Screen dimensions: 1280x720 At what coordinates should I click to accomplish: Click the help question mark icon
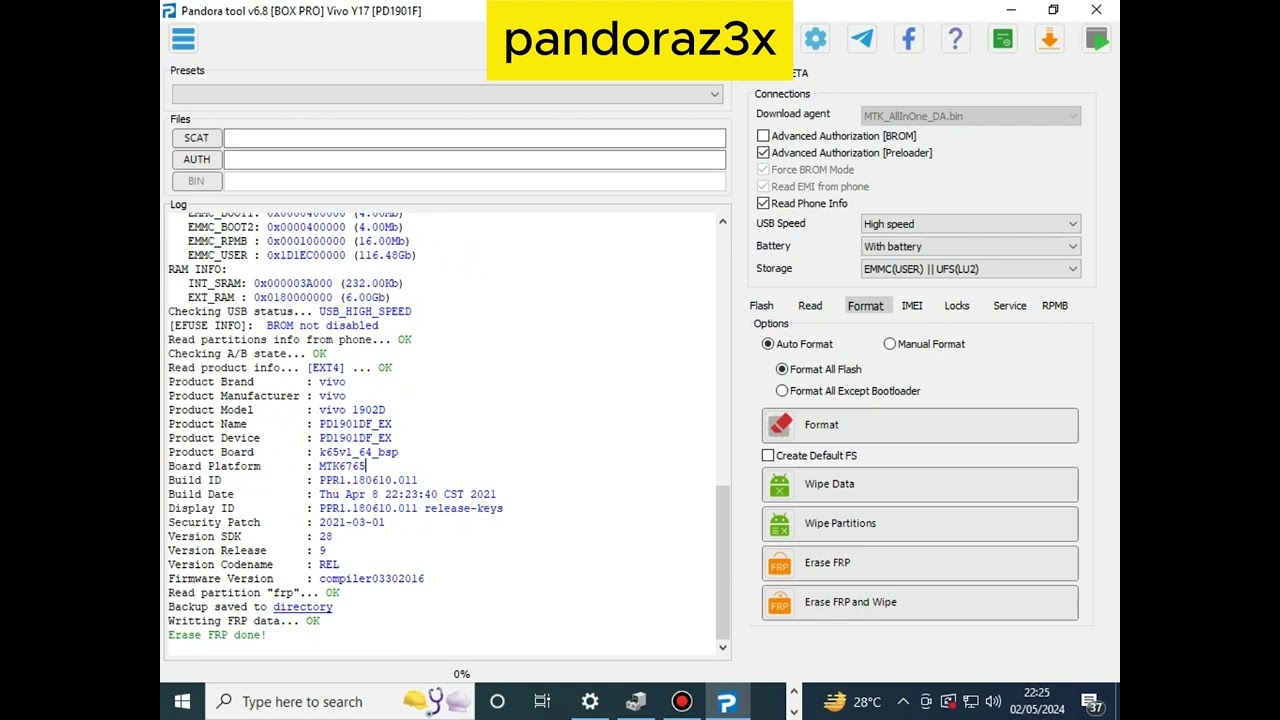955,39
